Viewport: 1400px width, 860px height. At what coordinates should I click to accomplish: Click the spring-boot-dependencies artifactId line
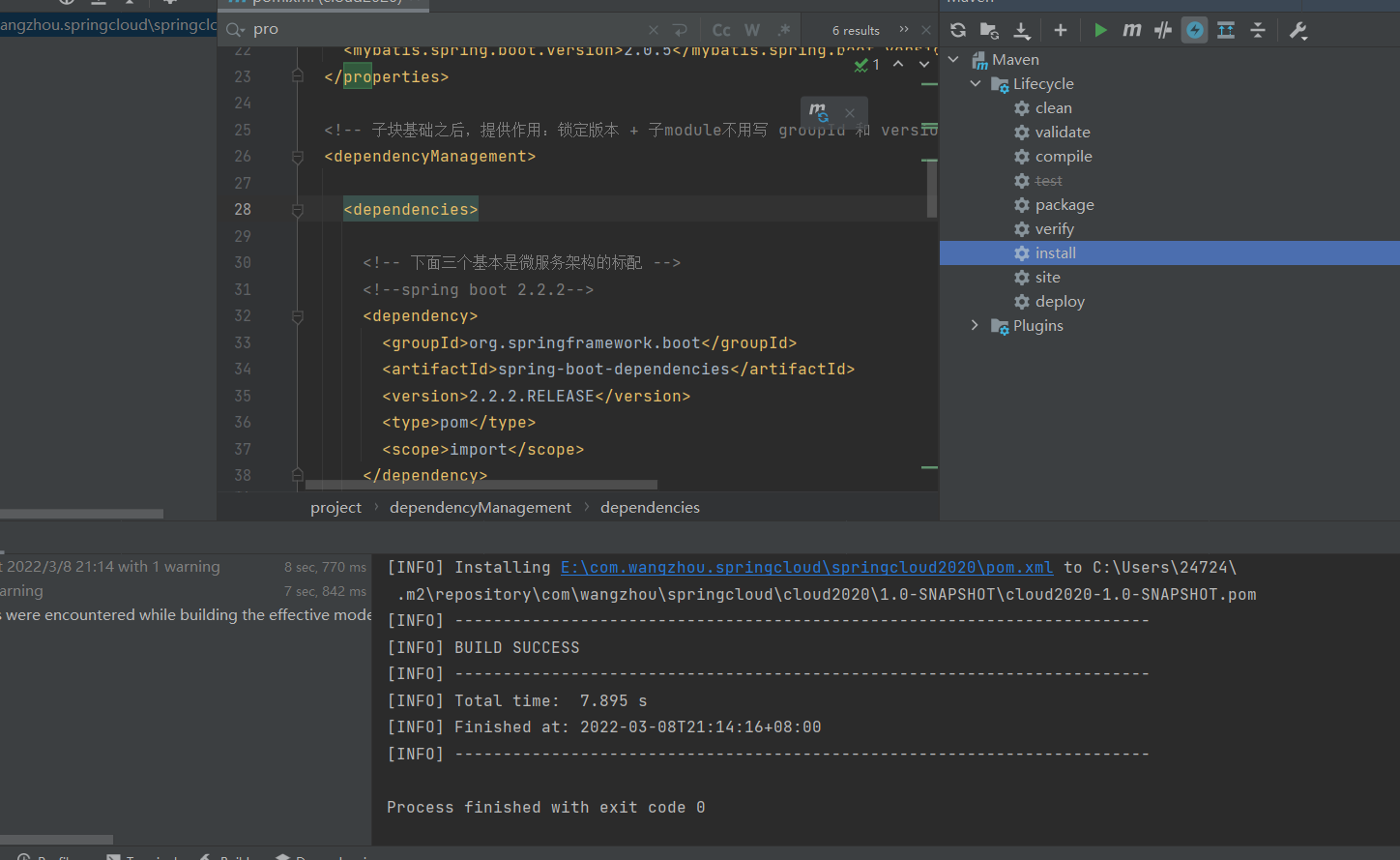[618, 370]
